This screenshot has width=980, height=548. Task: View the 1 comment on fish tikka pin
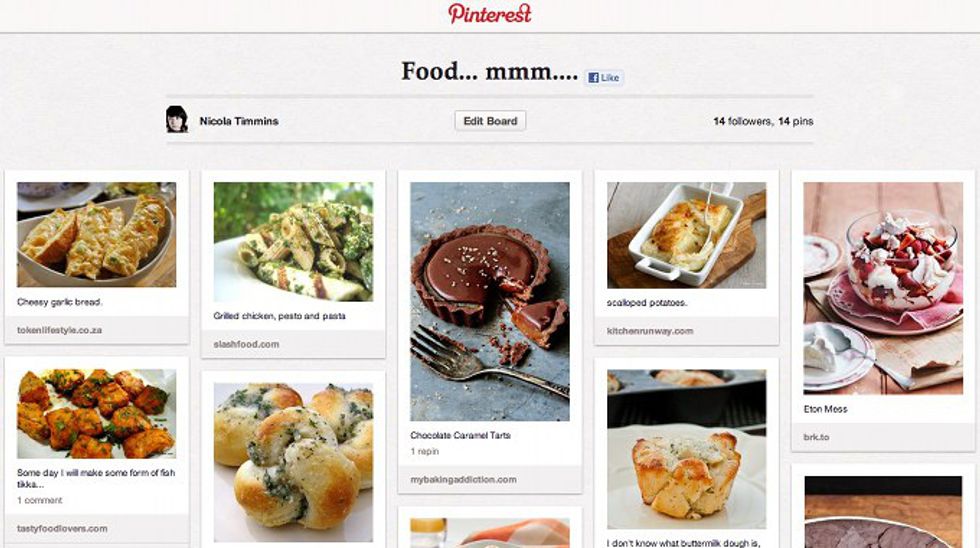[39, 500]
